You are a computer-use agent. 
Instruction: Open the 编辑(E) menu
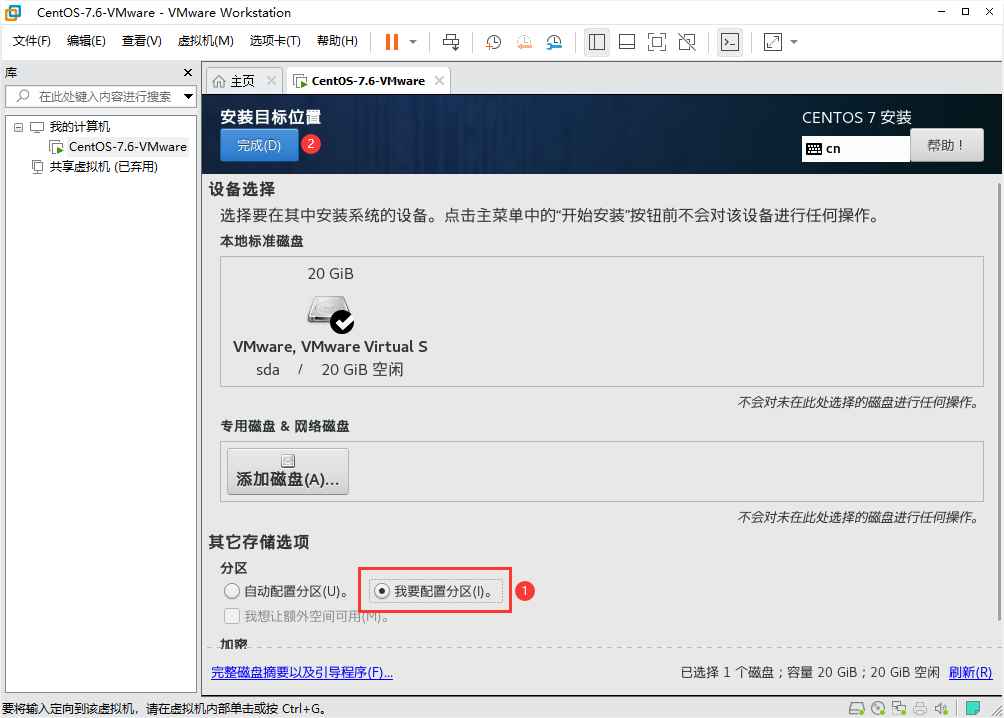coord(86,41)
